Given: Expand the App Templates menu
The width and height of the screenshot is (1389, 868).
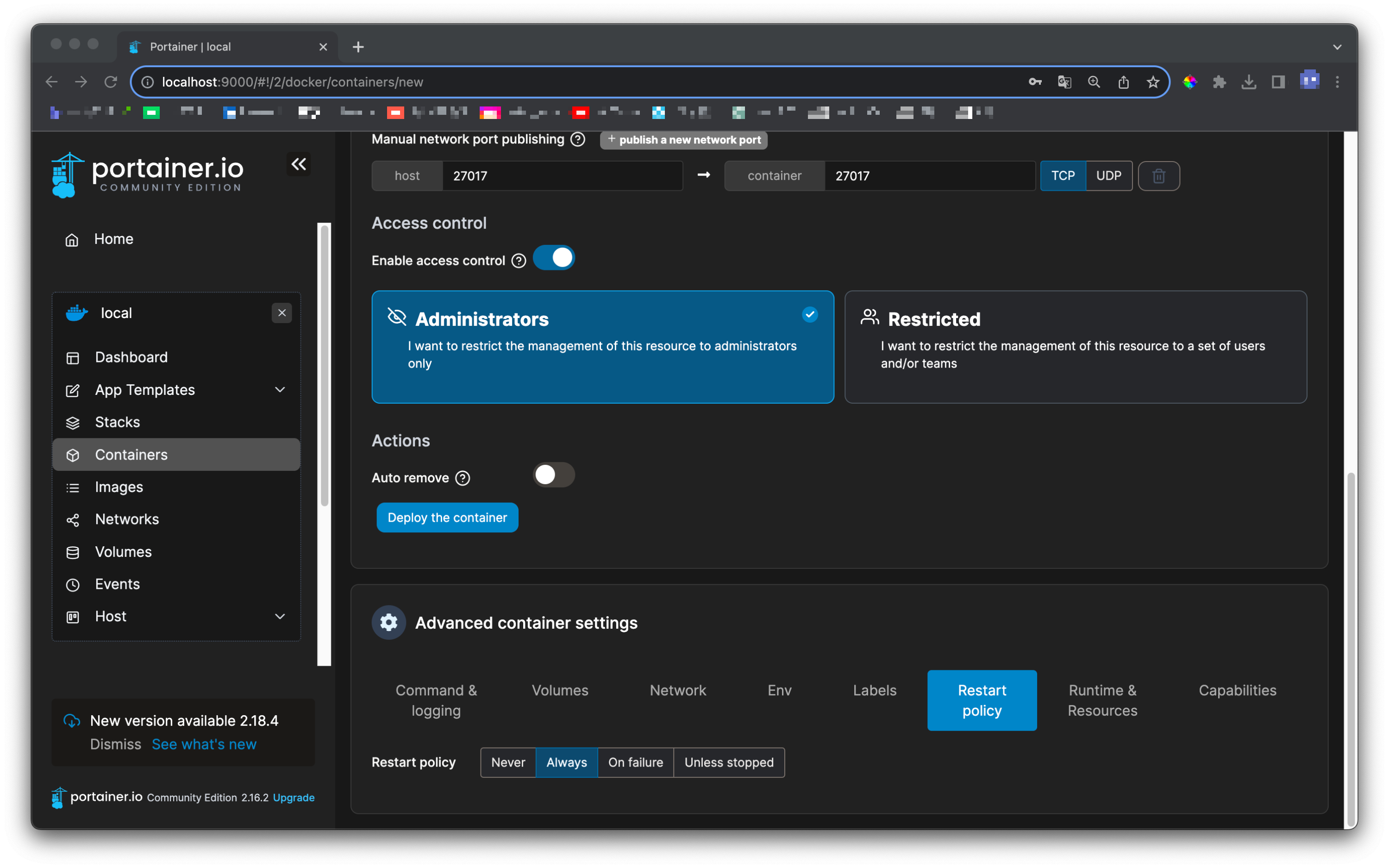Looking at the screenshot, I should click(280, 390).
